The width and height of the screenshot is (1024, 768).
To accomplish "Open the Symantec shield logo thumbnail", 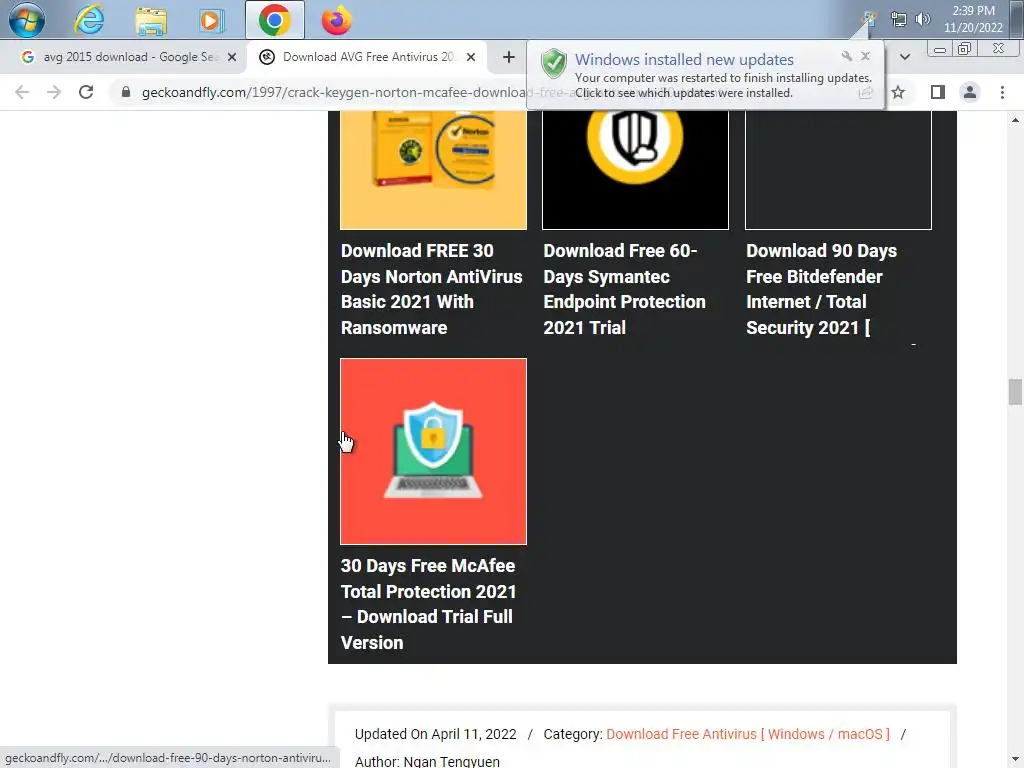I will 635,170.
